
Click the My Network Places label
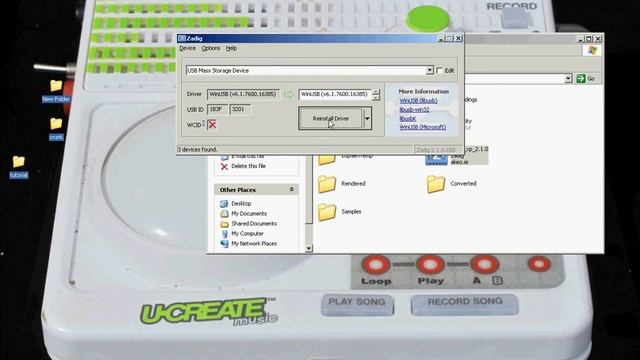[x=254, y=244]
